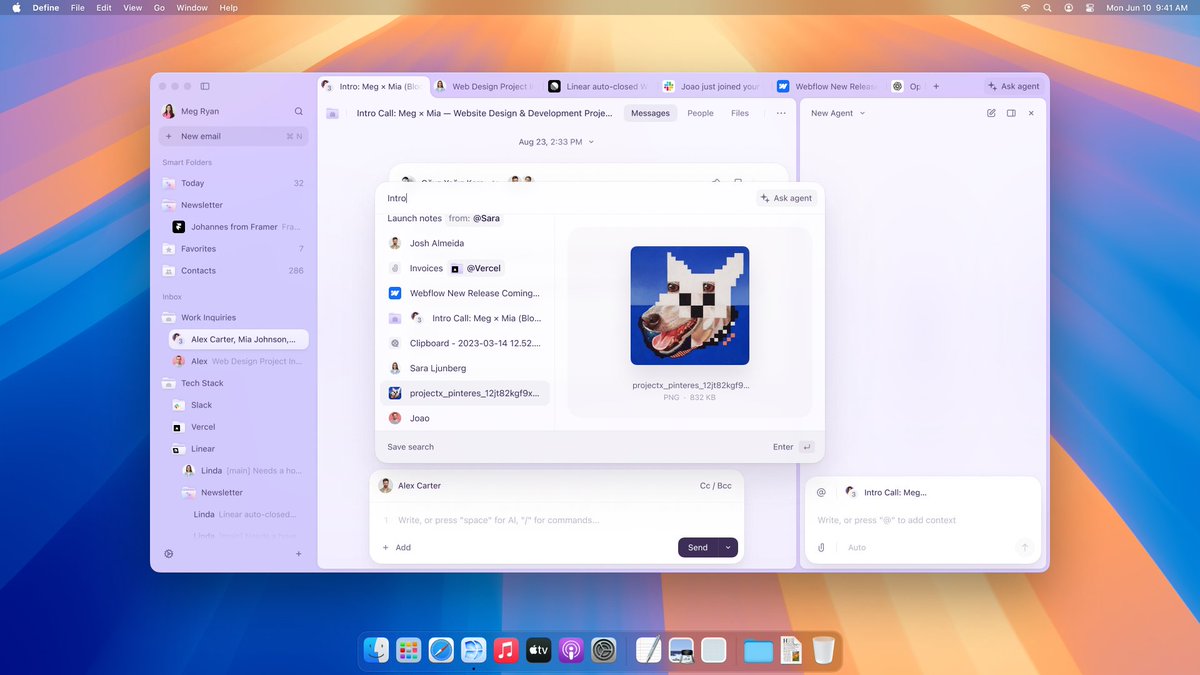Select Josh Almeida search result
Screen dimensions: 1200x675
(x=465, y=243)
